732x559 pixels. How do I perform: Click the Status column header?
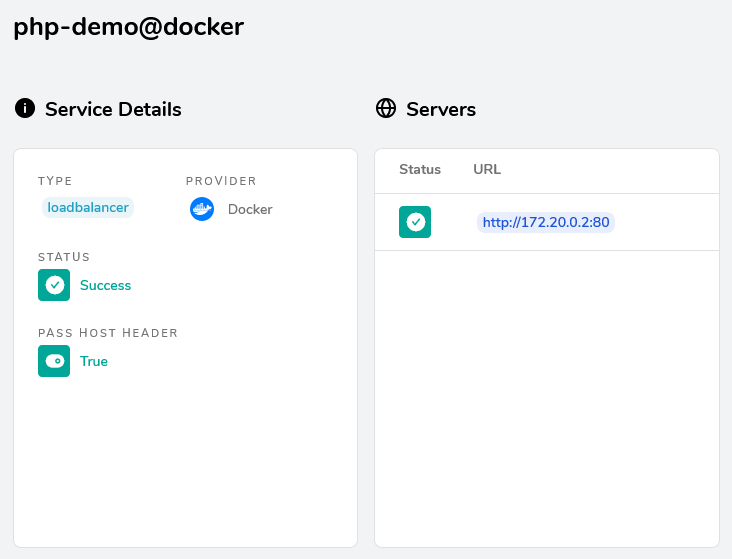pos(420,170)
